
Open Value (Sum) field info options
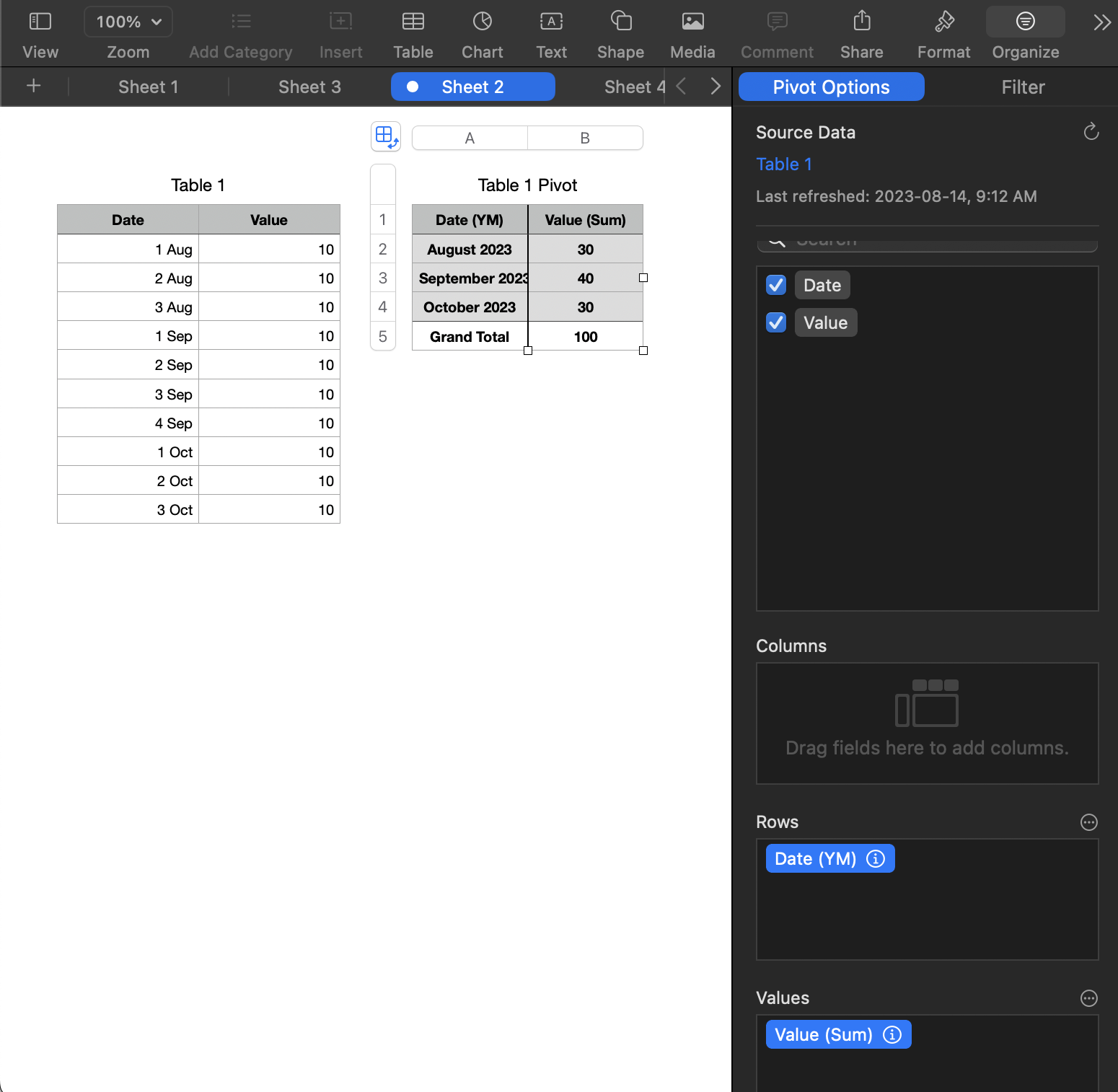click(x=892, y=1034)
